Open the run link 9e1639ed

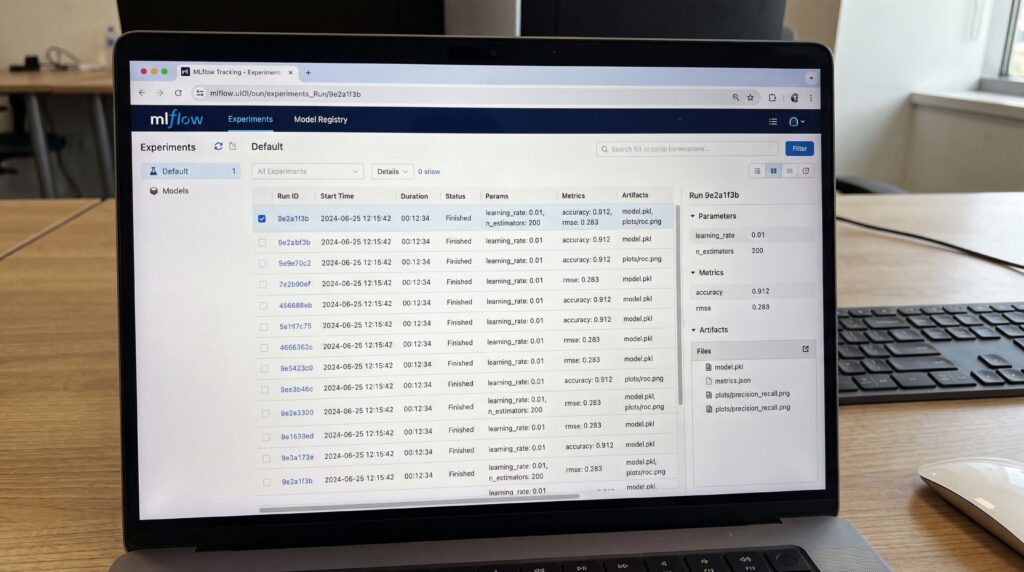[297, 436]
